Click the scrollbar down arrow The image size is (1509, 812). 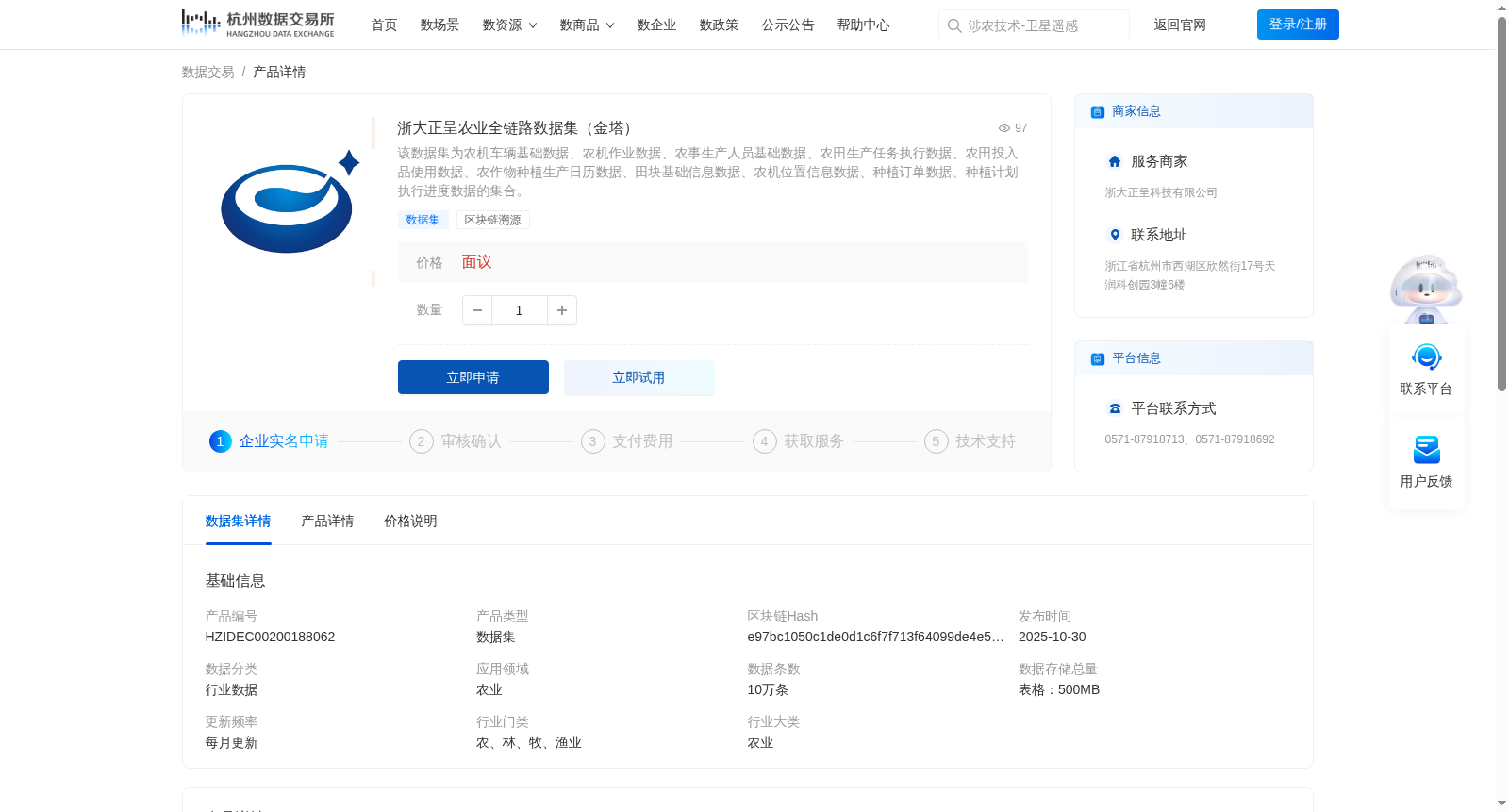coord(1501,804)
